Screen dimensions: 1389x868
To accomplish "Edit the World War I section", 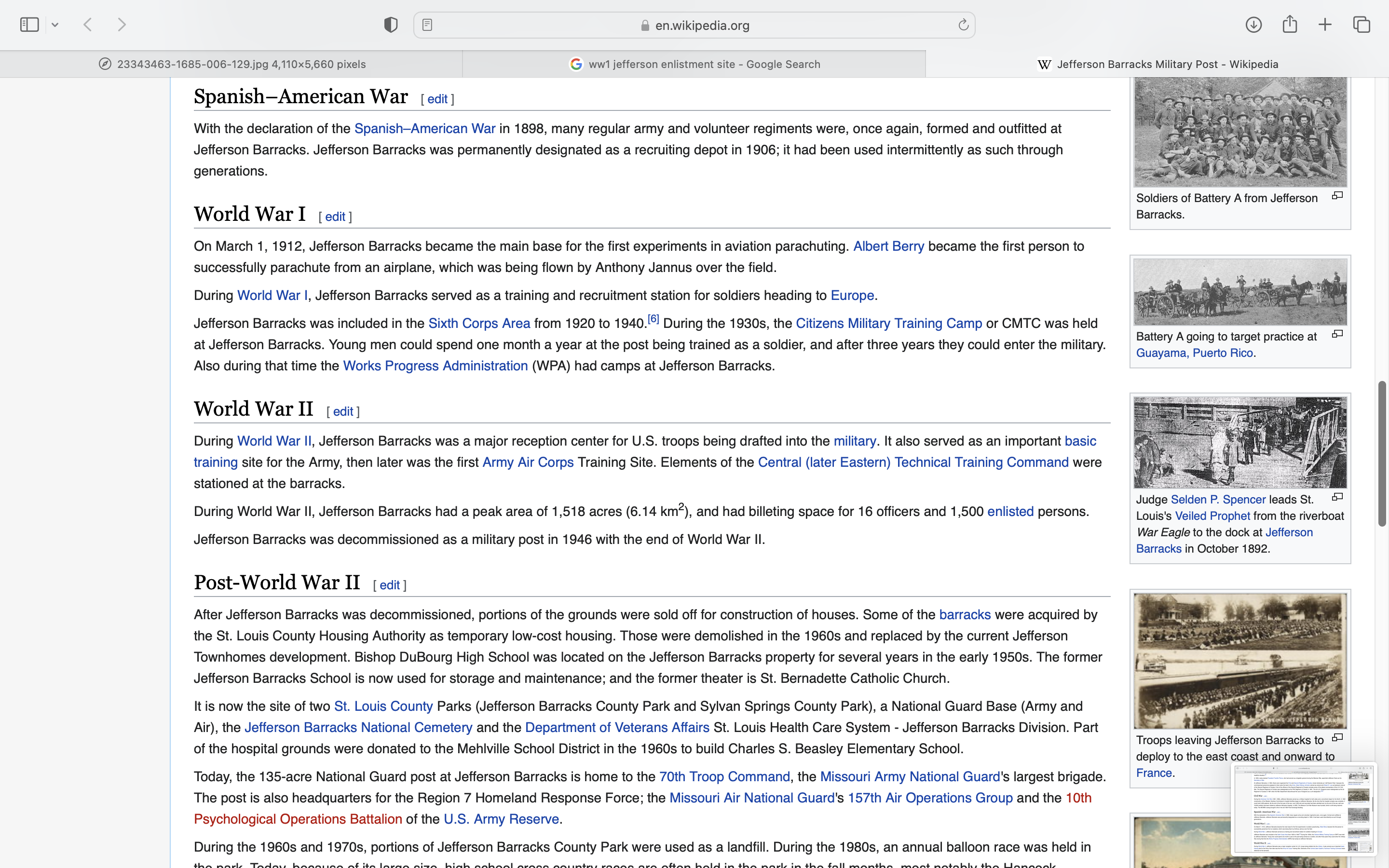I will (335, 217).
